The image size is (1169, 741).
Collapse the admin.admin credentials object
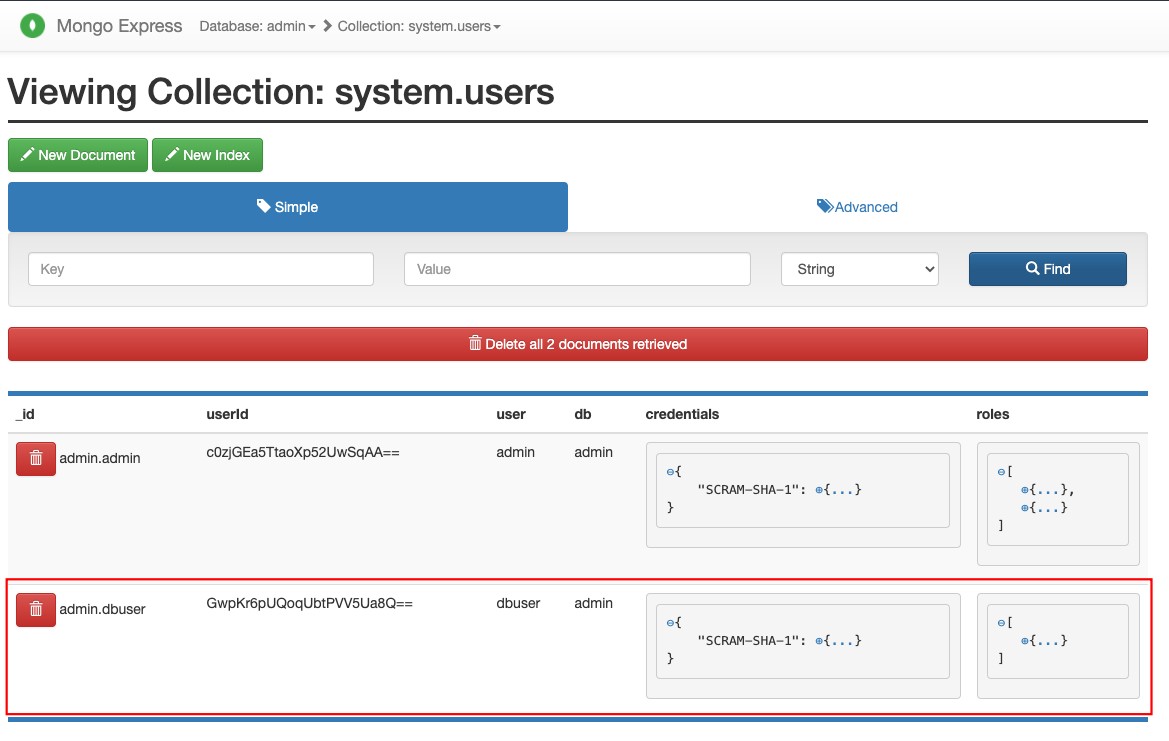(x=670, y=472)
